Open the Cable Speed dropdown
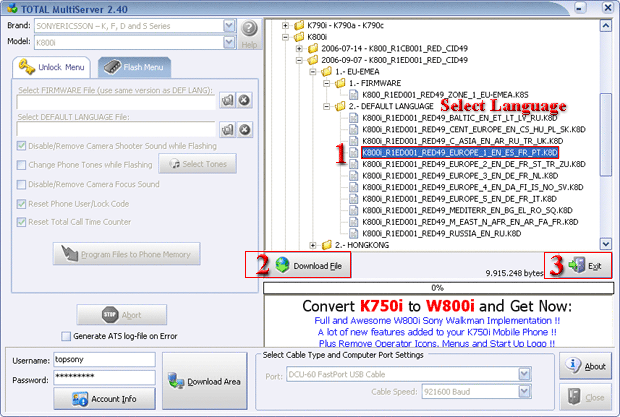 click(524, 392)
